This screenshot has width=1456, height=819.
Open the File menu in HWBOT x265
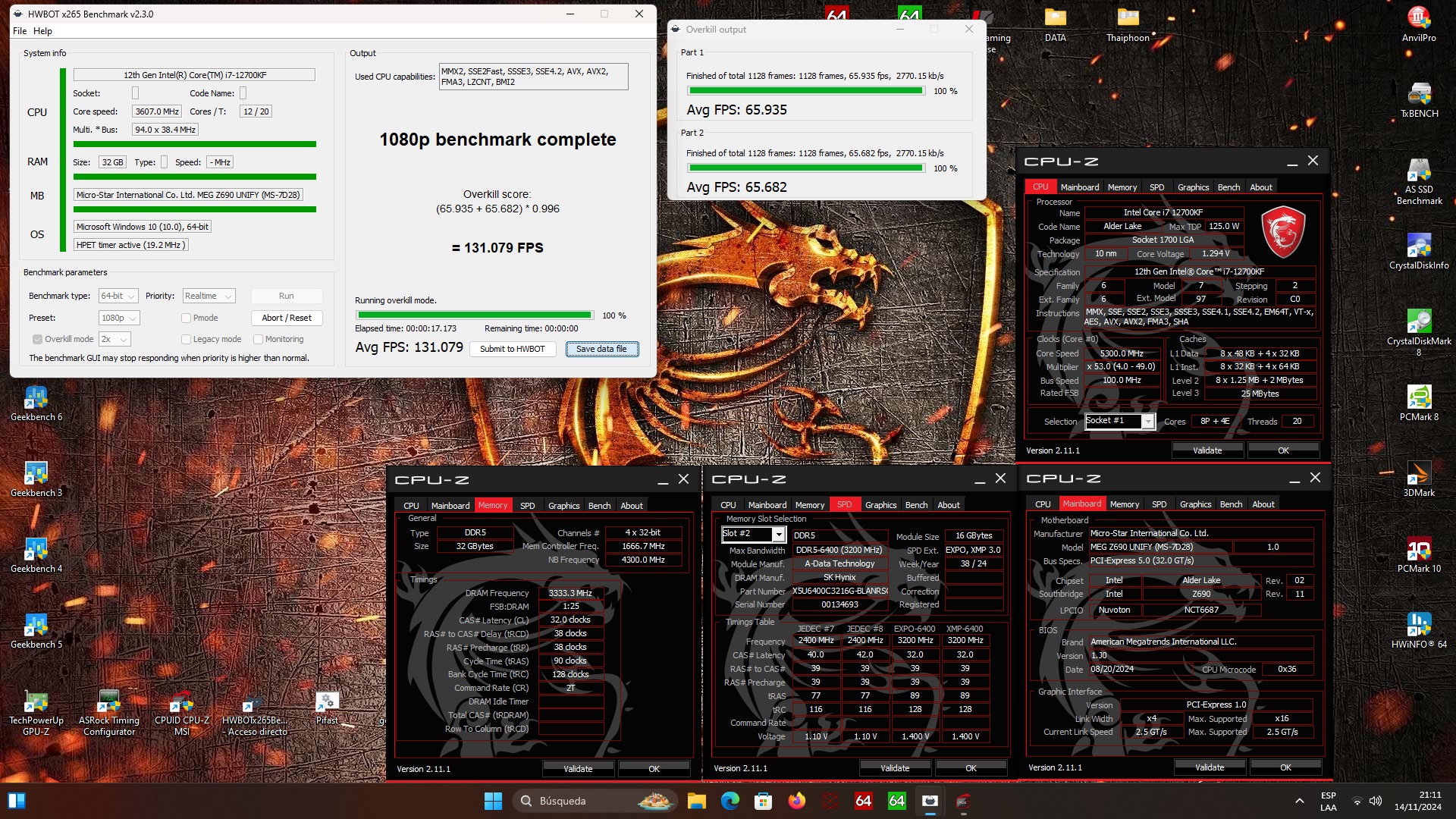tap(20, 31)
